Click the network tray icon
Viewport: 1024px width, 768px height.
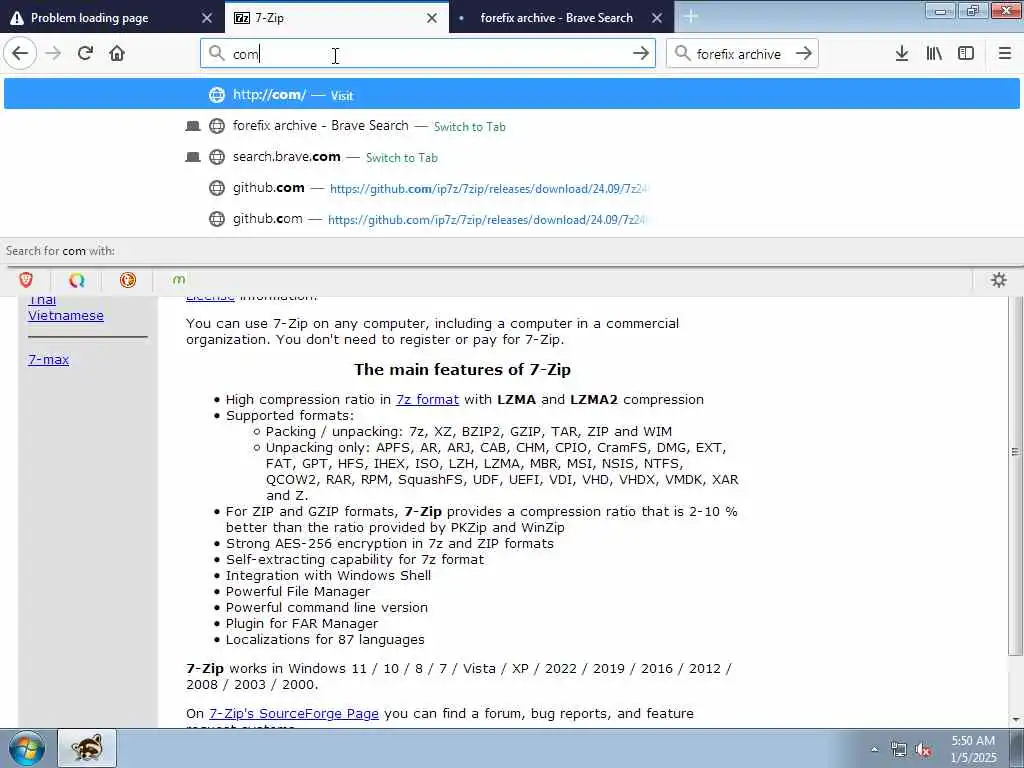pyautogui.click(x=899, y=750)
